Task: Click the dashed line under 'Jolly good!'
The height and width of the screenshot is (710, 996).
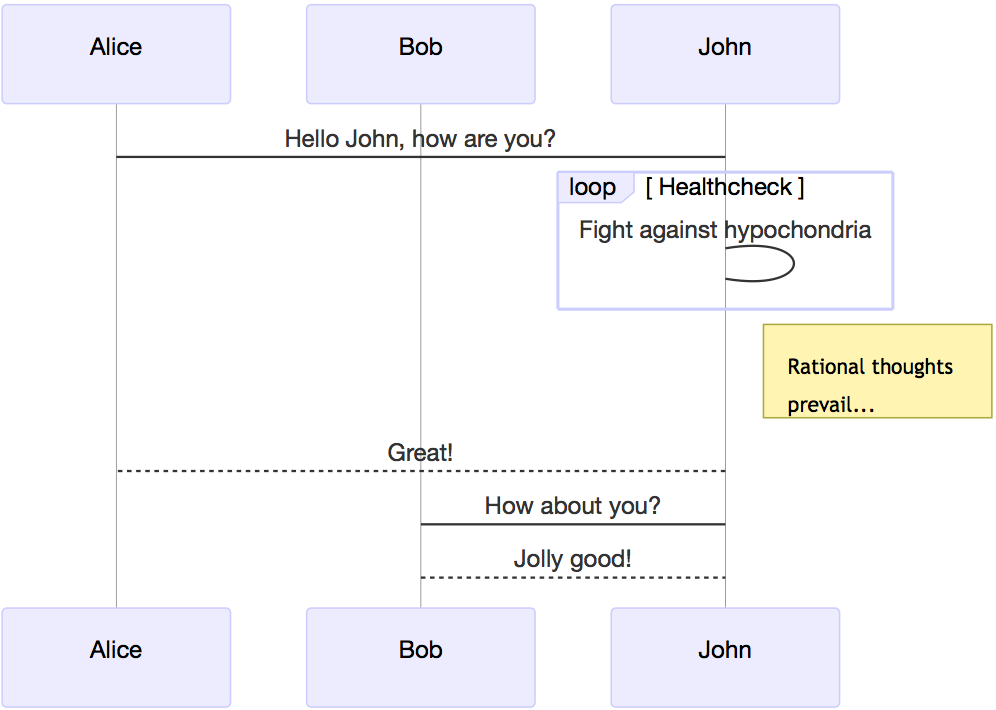Action: (x=573, y=578)
